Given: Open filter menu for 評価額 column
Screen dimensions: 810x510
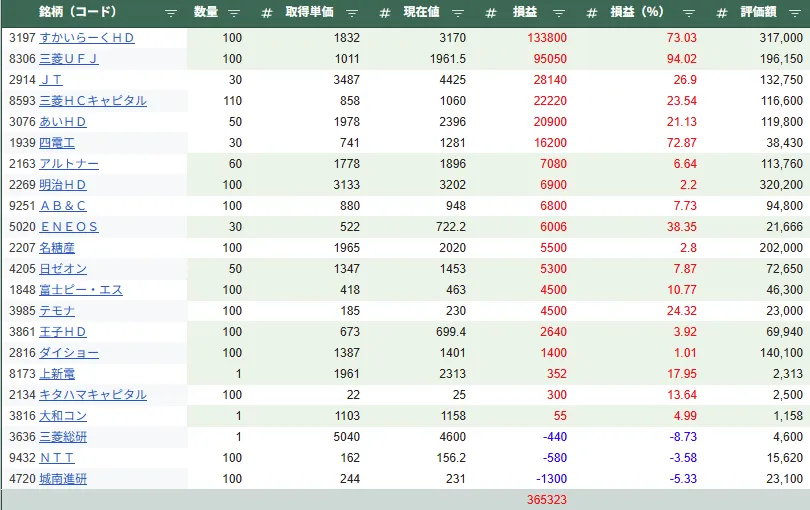Looking at the screenshot, I should (796, 13).
